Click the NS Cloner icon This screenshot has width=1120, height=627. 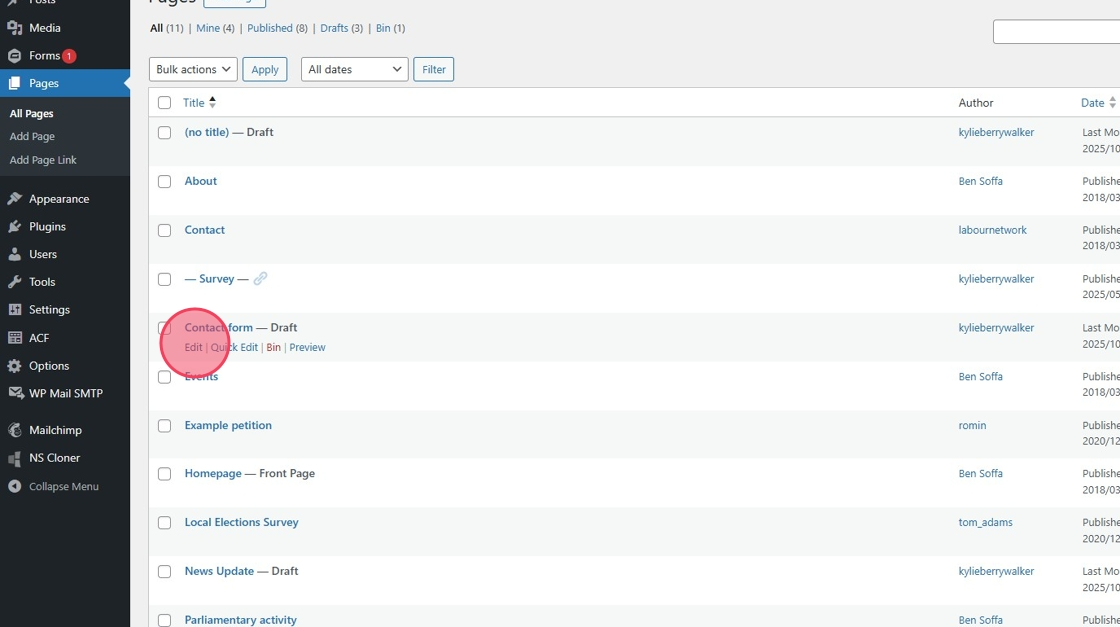(x=14, y=458)
